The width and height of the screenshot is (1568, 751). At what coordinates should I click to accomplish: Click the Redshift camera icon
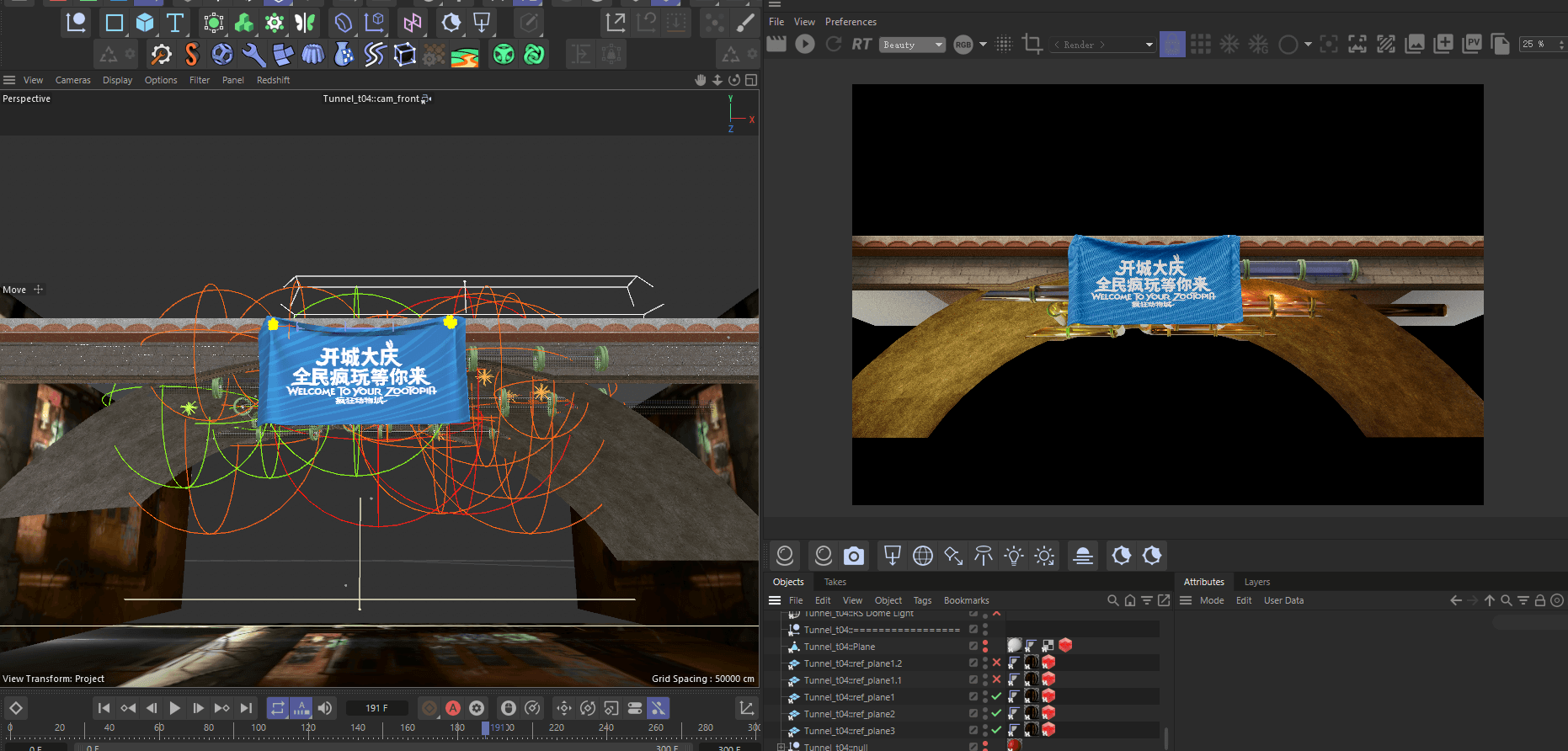(854, 556)
